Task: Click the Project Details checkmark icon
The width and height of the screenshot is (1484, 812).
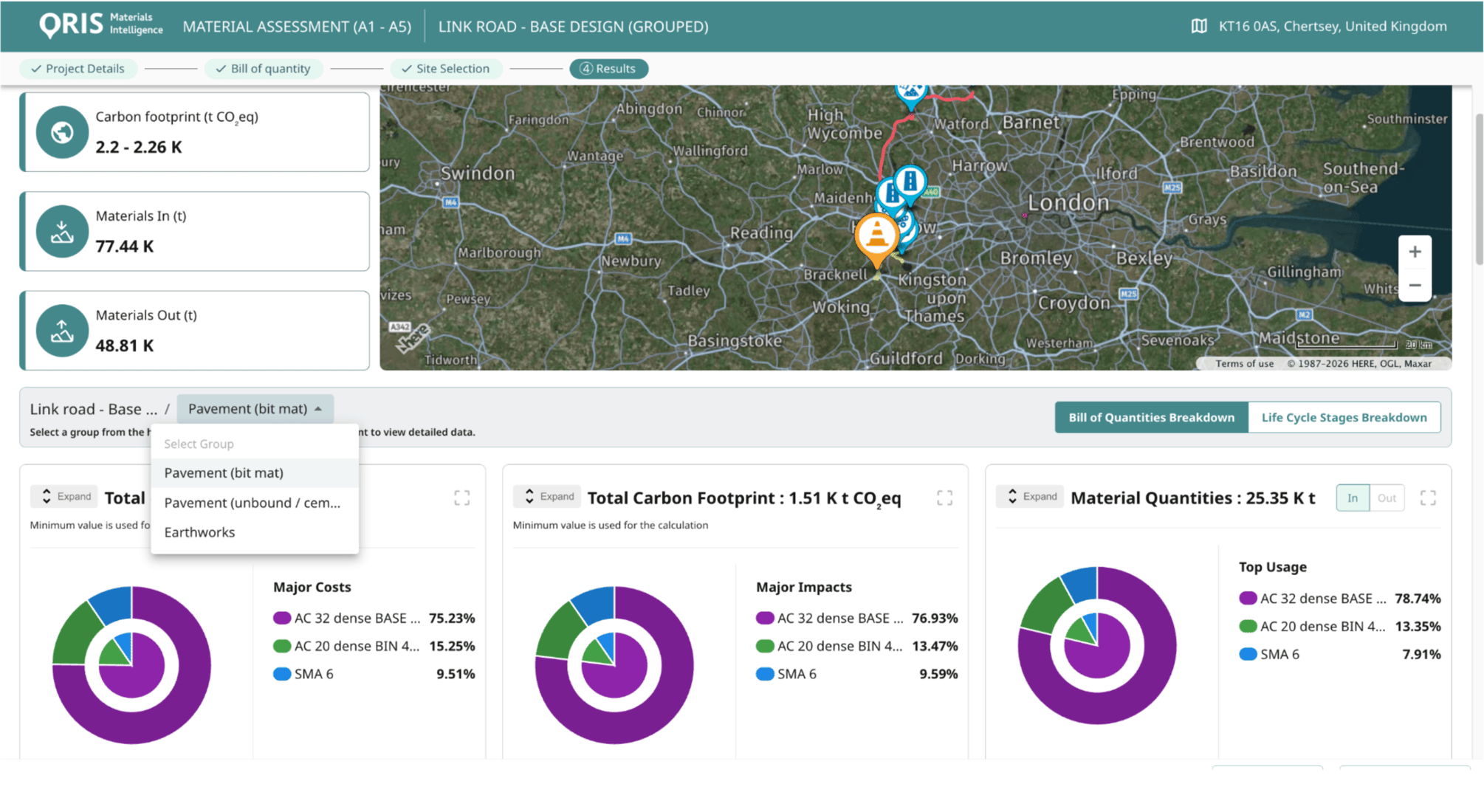Action: pos(35,69)
